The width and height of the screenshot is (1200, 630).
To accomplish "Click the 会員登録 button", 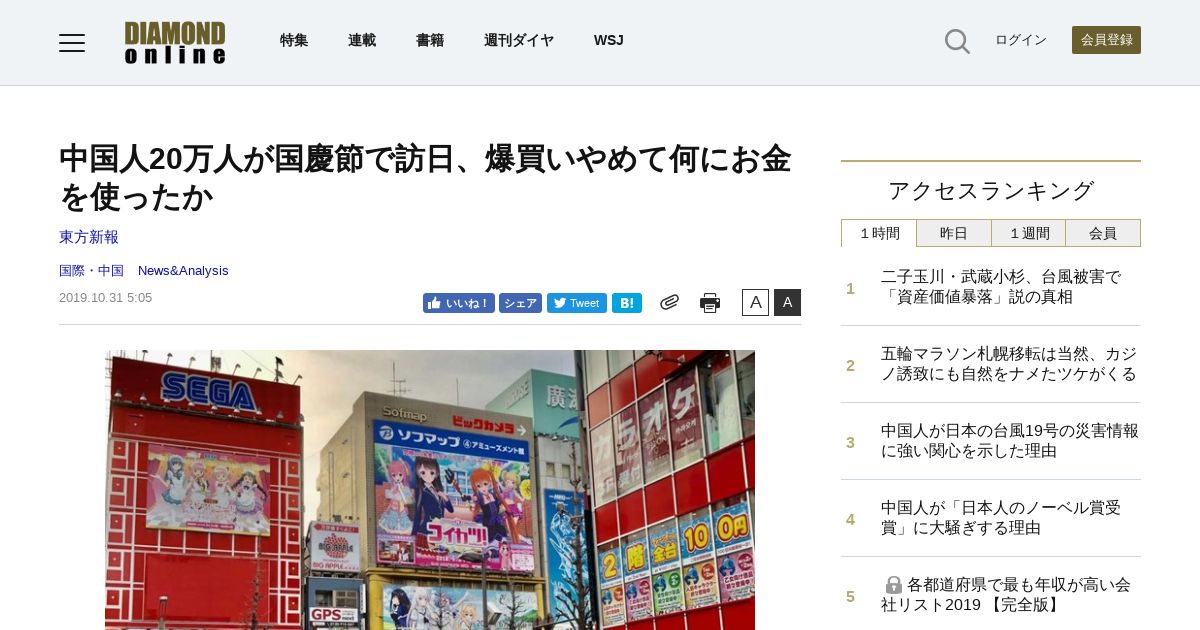I will point(1106,40).
